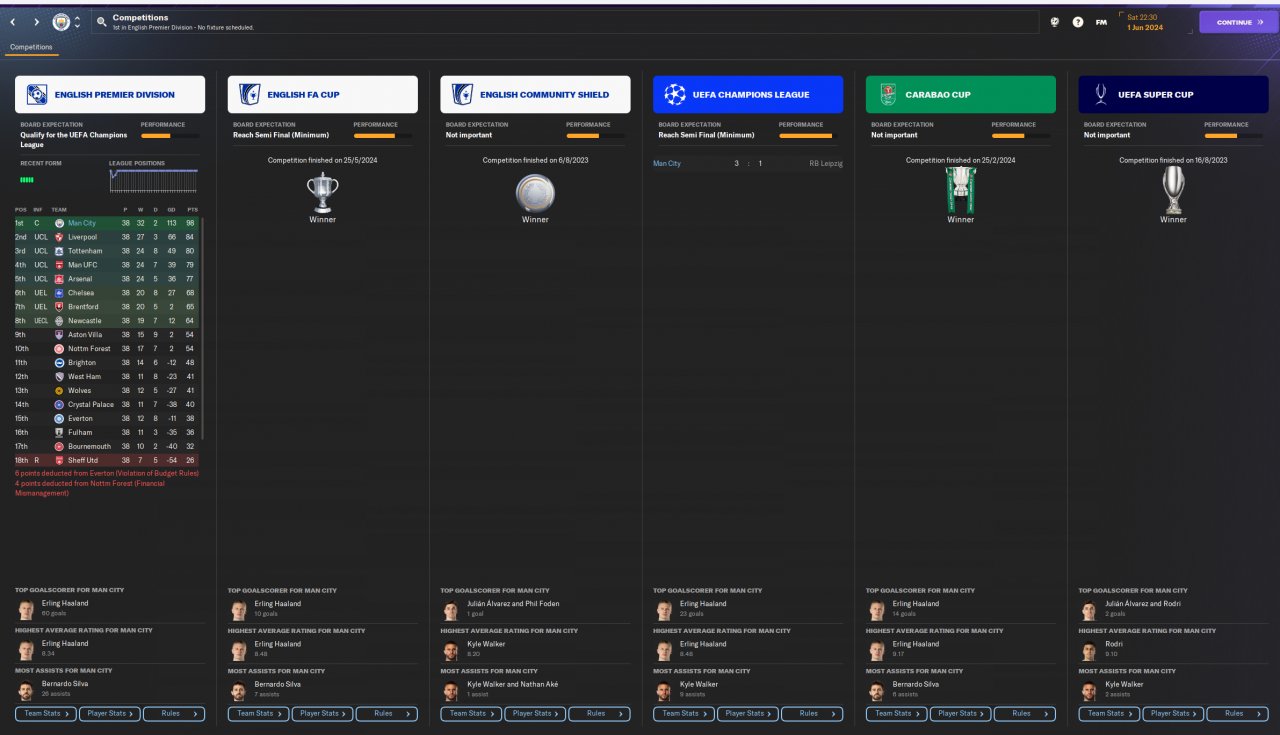Open the Man City row in league table
This screenshot has height=735, width=1280.
pos(106,223)
